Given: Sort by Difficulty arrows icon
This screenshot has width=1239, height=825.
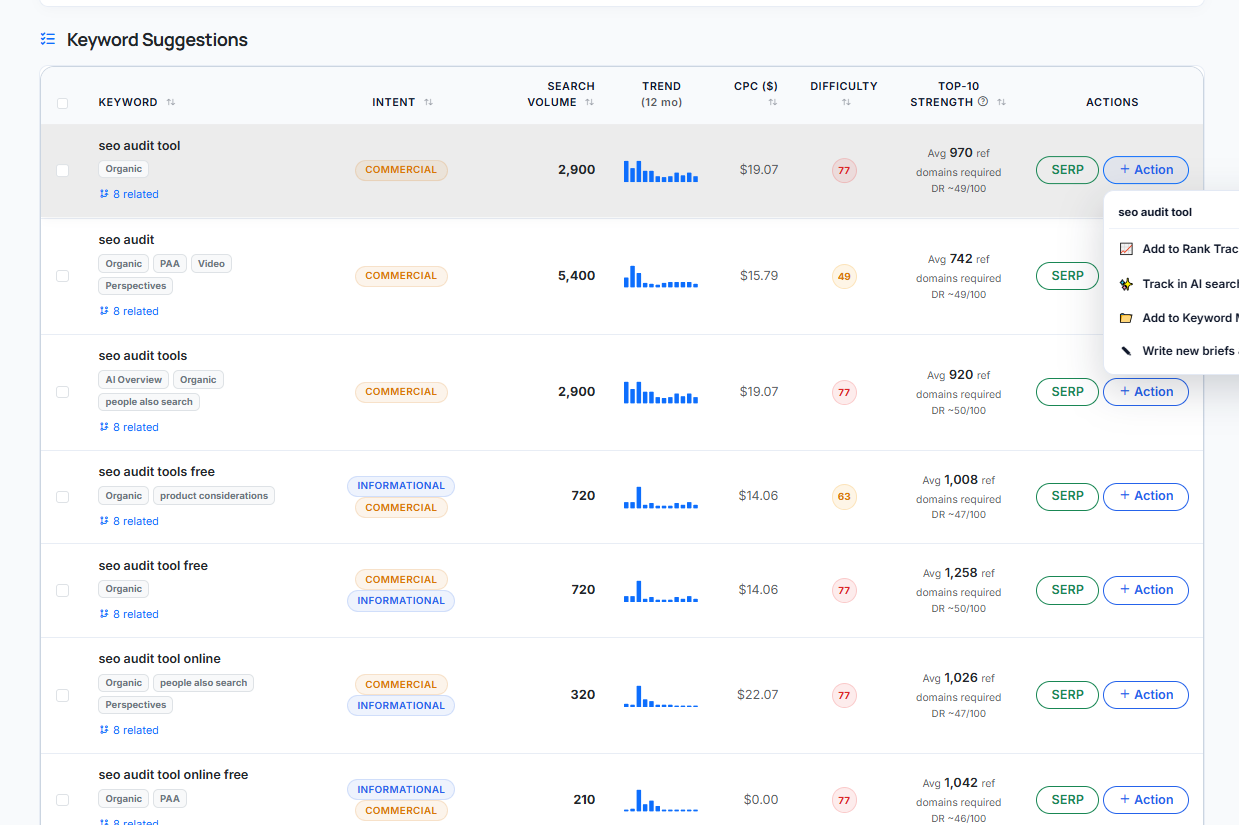Looking at the screenshot, I should pyautogui.click(x=846, y=102).
